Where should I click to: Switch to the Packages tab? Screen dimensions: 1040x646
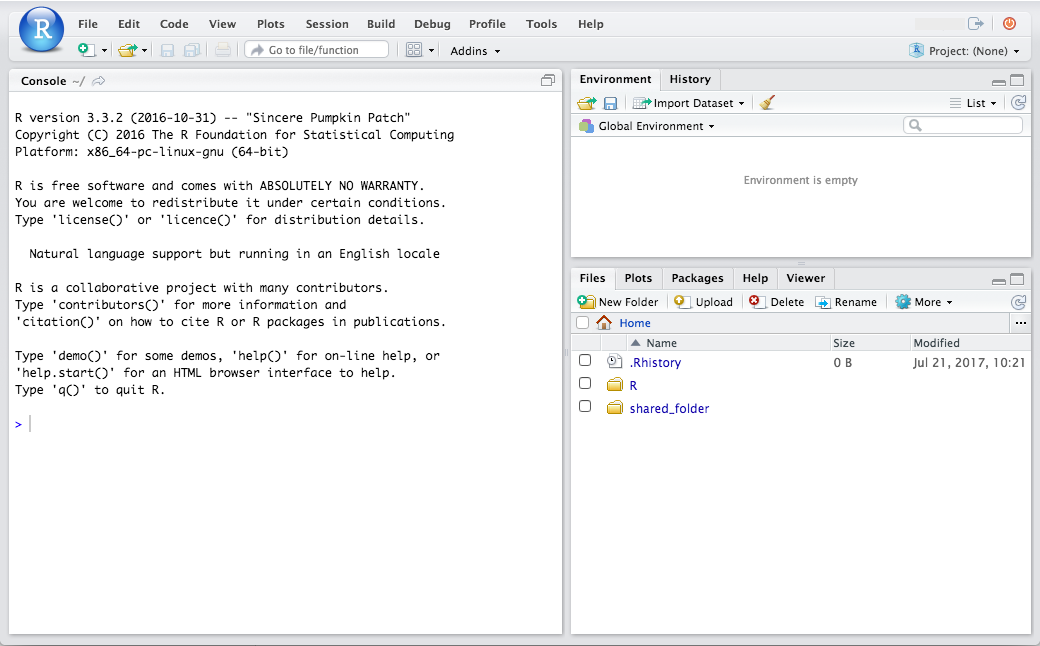pos(697,278)
